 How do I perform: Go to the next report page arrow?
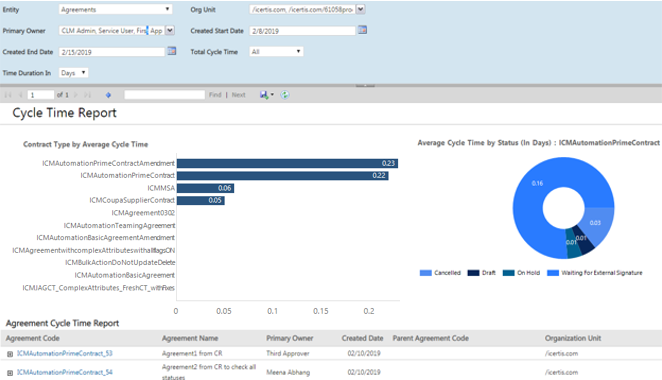point(76,95)
